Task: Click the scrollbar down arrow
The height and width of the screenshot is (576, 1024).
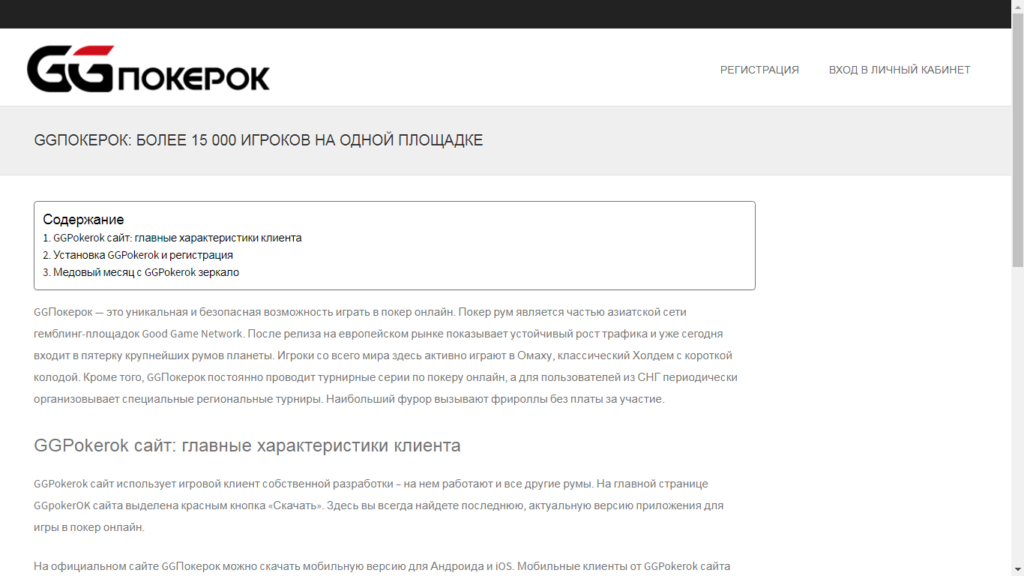Action: (1017, 569)
